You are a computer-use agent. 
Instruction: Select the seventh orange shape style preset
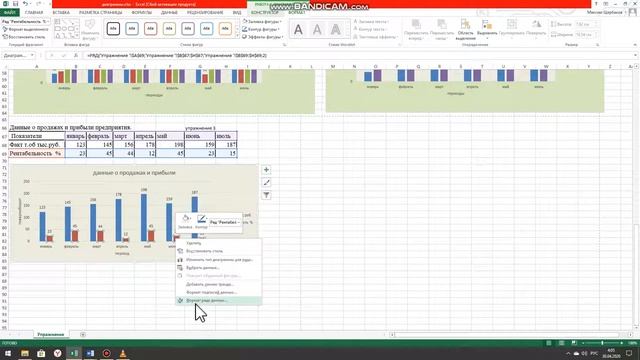[x=225, y=29]
